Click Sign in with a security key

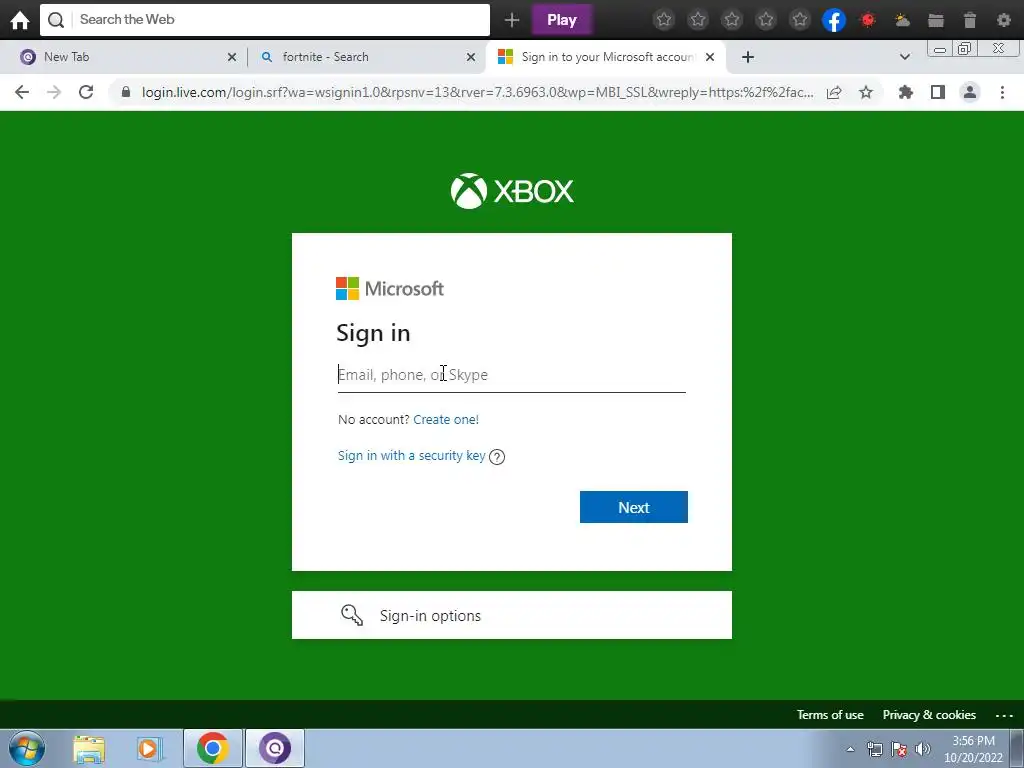[x=411, y=455]
